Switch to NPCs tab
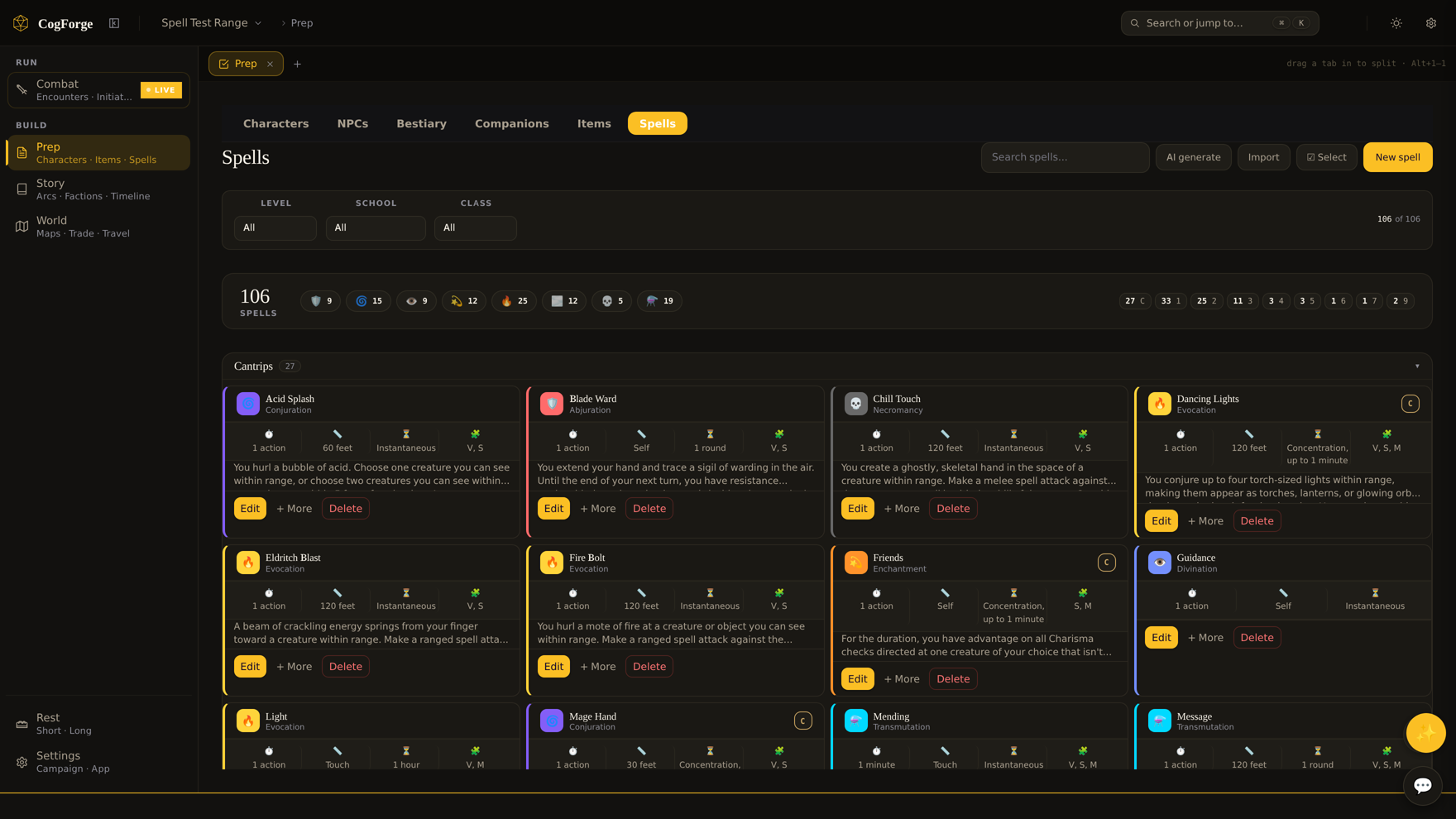 coord(352,123)
